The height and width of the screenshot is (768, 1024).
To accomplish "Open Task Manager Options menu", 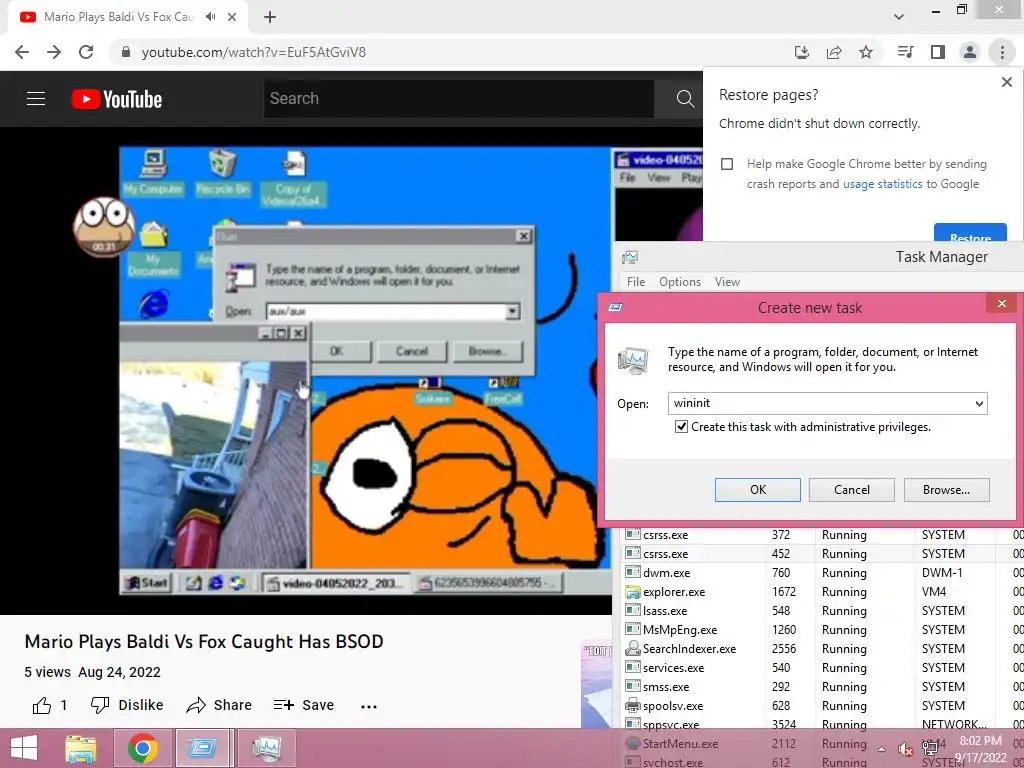I will (680, 281).
